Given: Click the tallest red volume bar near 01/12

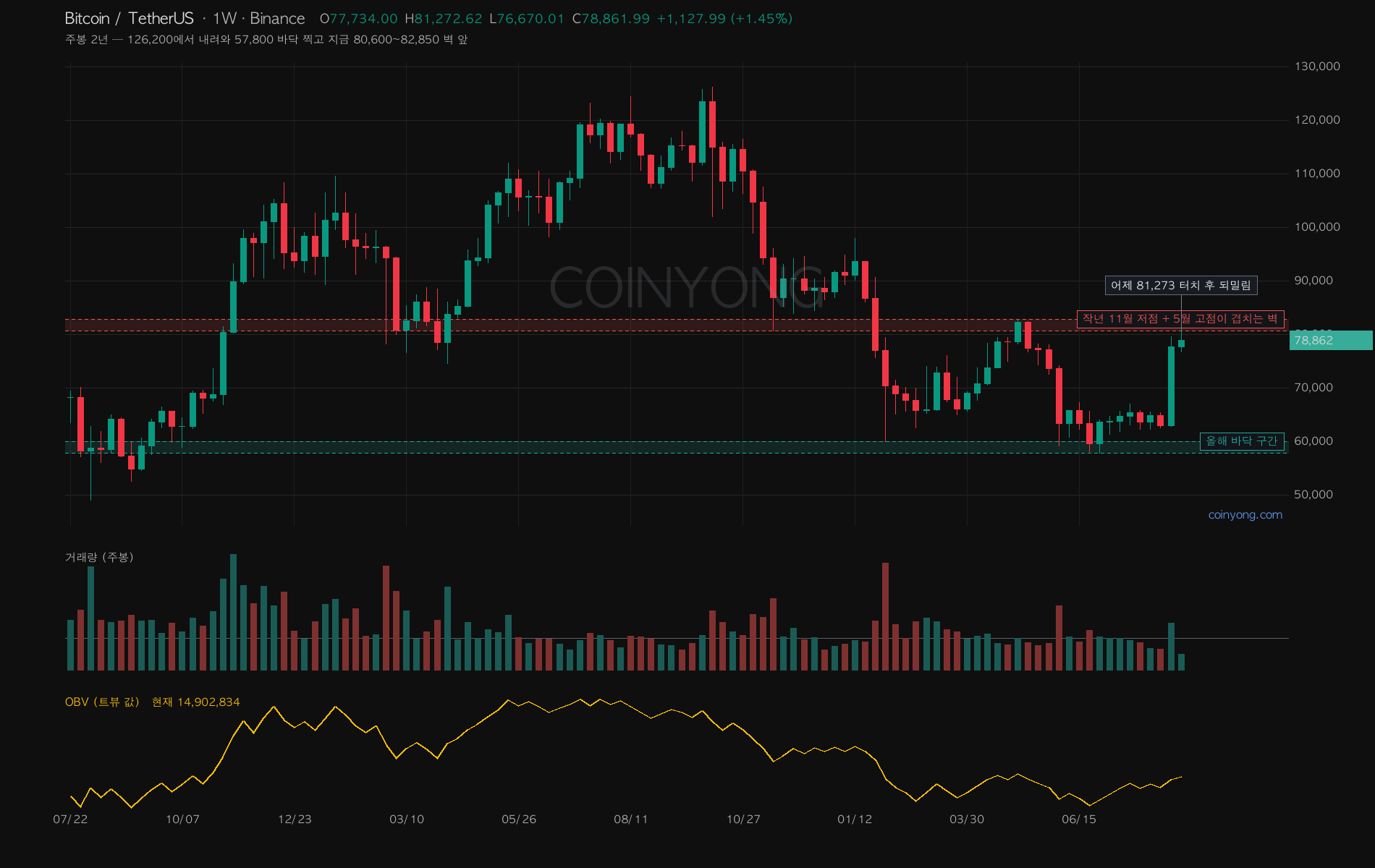Looking at the screenshot, I should click(885, 616).
